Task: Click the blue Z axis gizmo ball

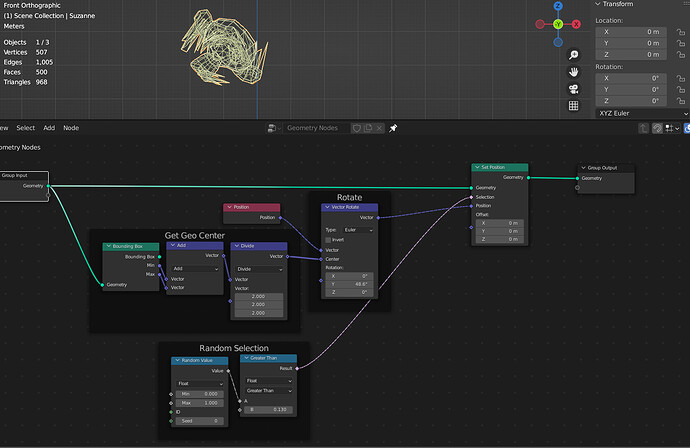Action: (558, 6)
